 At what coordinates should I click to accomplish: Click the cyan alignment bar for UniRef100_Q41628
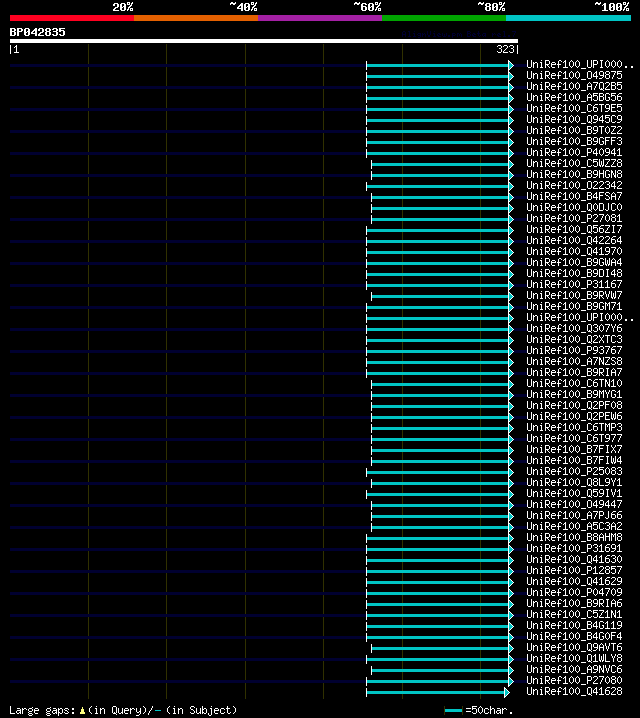coord(438,692)
